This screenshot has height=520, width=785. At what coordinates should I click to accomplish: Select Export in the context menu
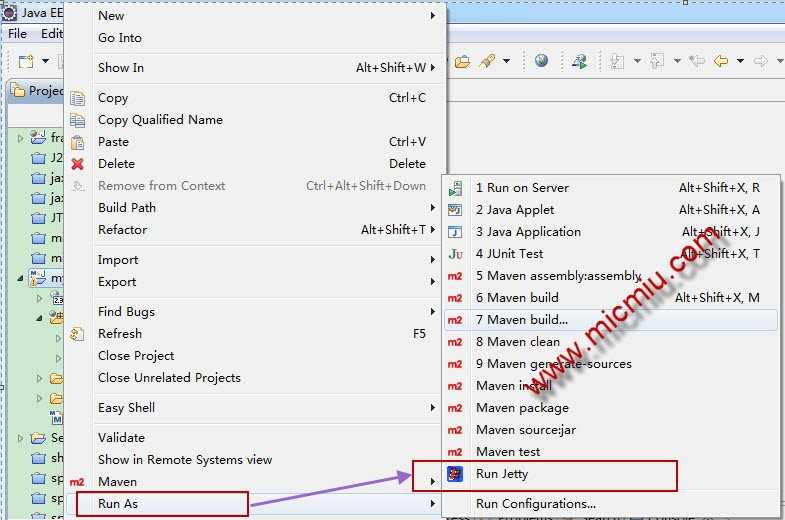coord(117,282)
